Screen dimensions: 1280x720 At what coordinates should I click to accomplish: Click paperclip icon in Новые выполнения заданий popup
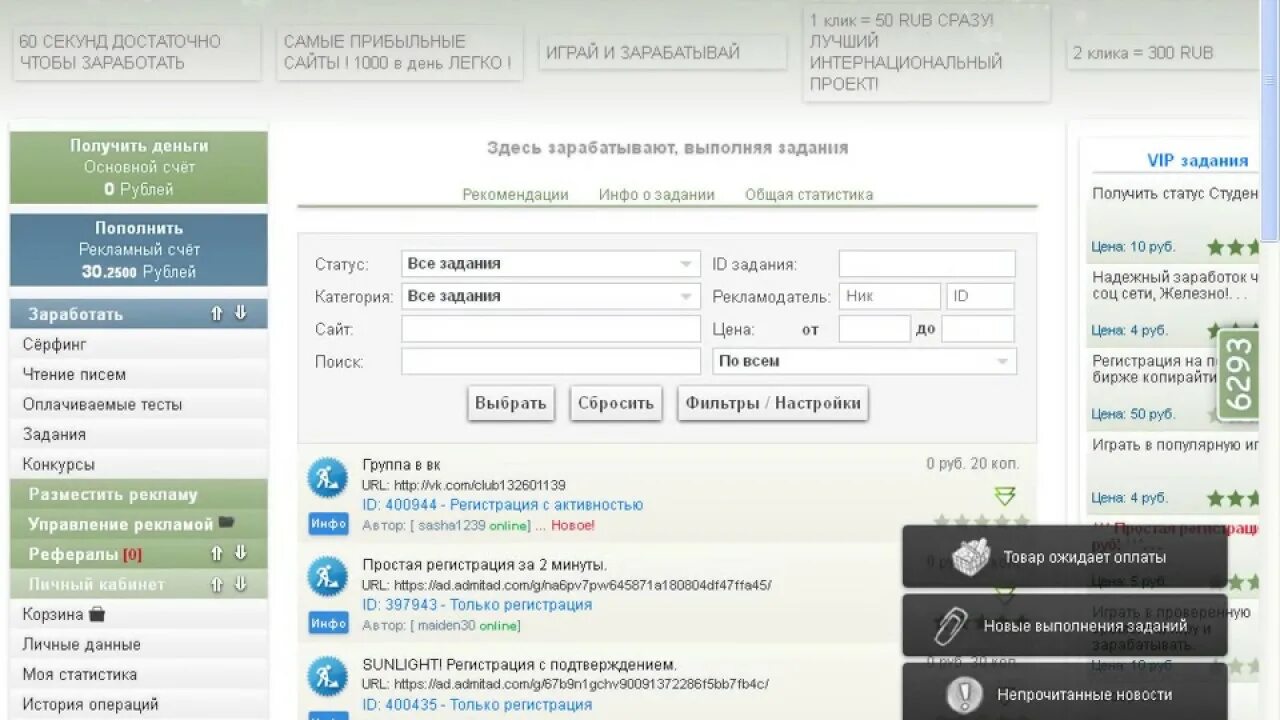[951, 626]
